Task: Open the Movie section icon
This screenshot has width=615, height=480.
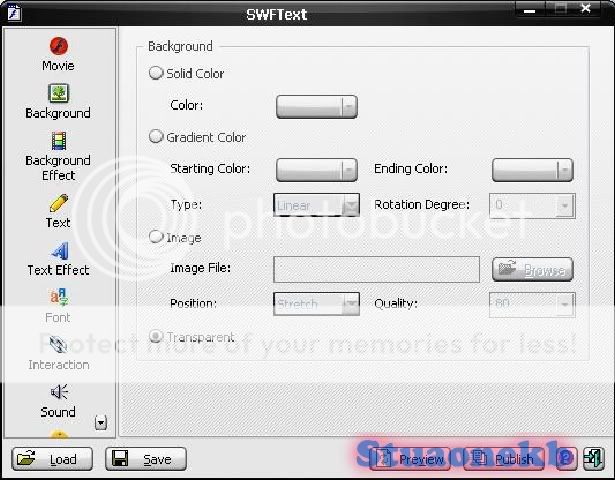Action: [x=59, y=46]
